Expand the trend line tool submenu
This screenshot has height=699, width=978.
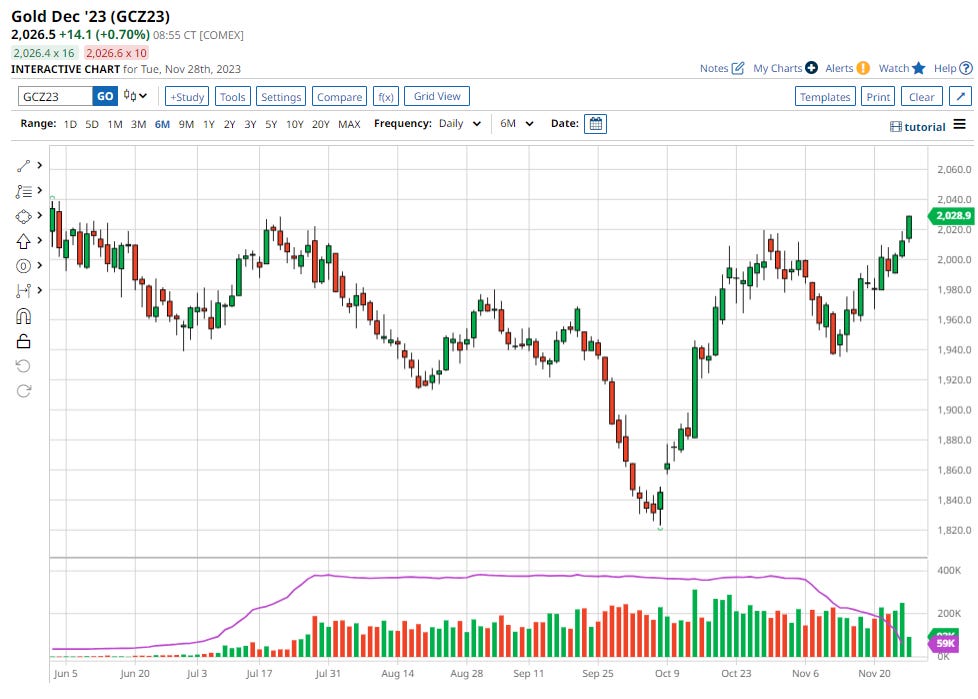[39, 165]
